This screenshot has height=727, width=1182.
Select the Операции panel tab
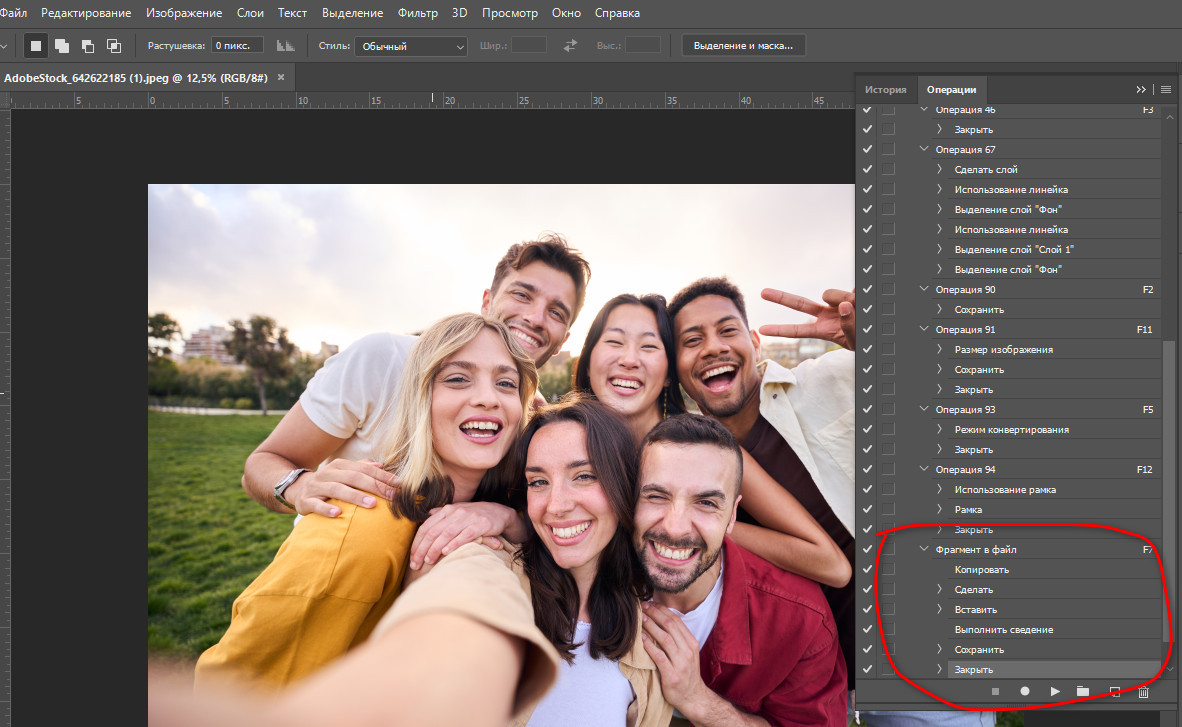951,90
